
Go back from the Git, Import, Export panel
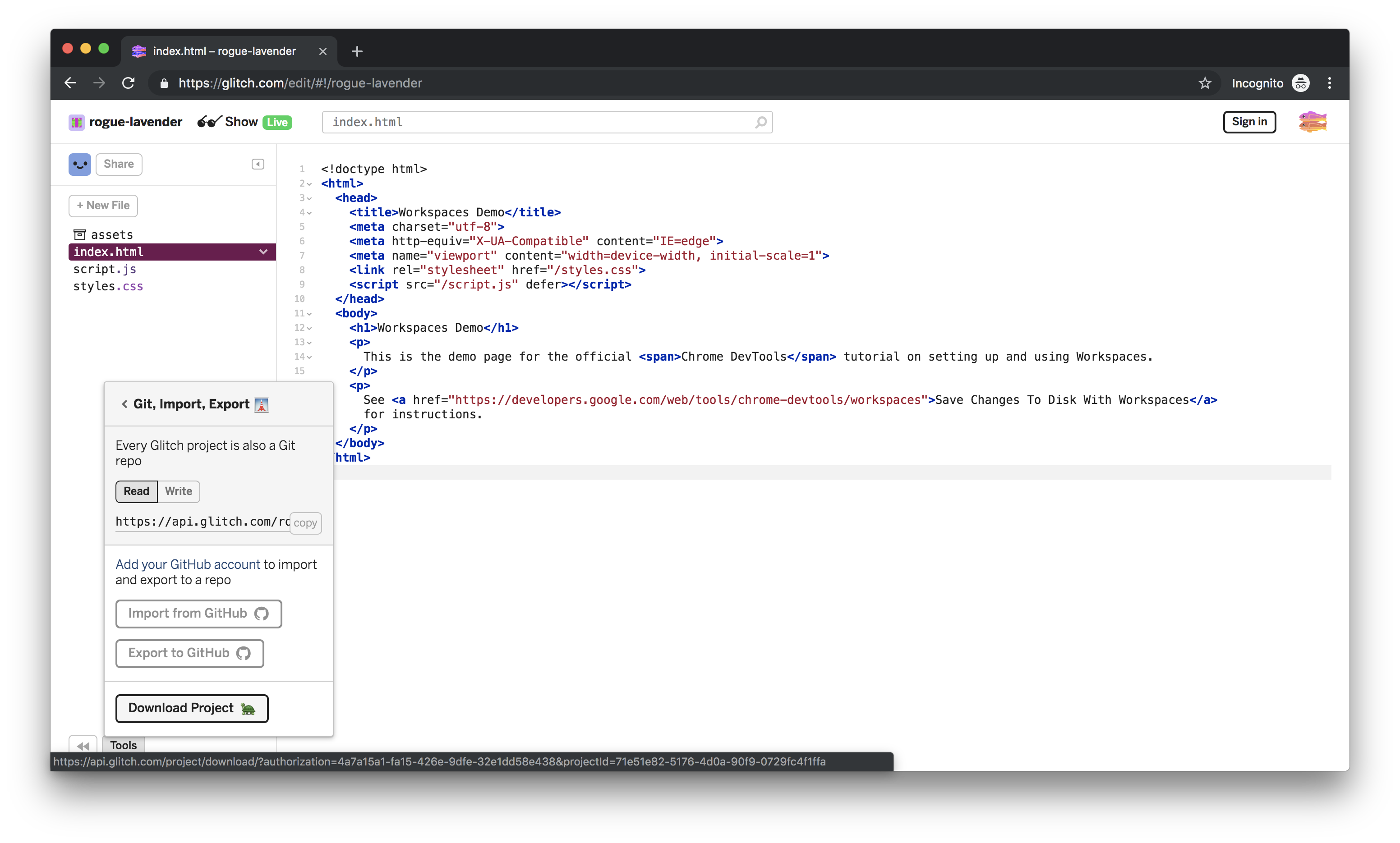point(124,404)
